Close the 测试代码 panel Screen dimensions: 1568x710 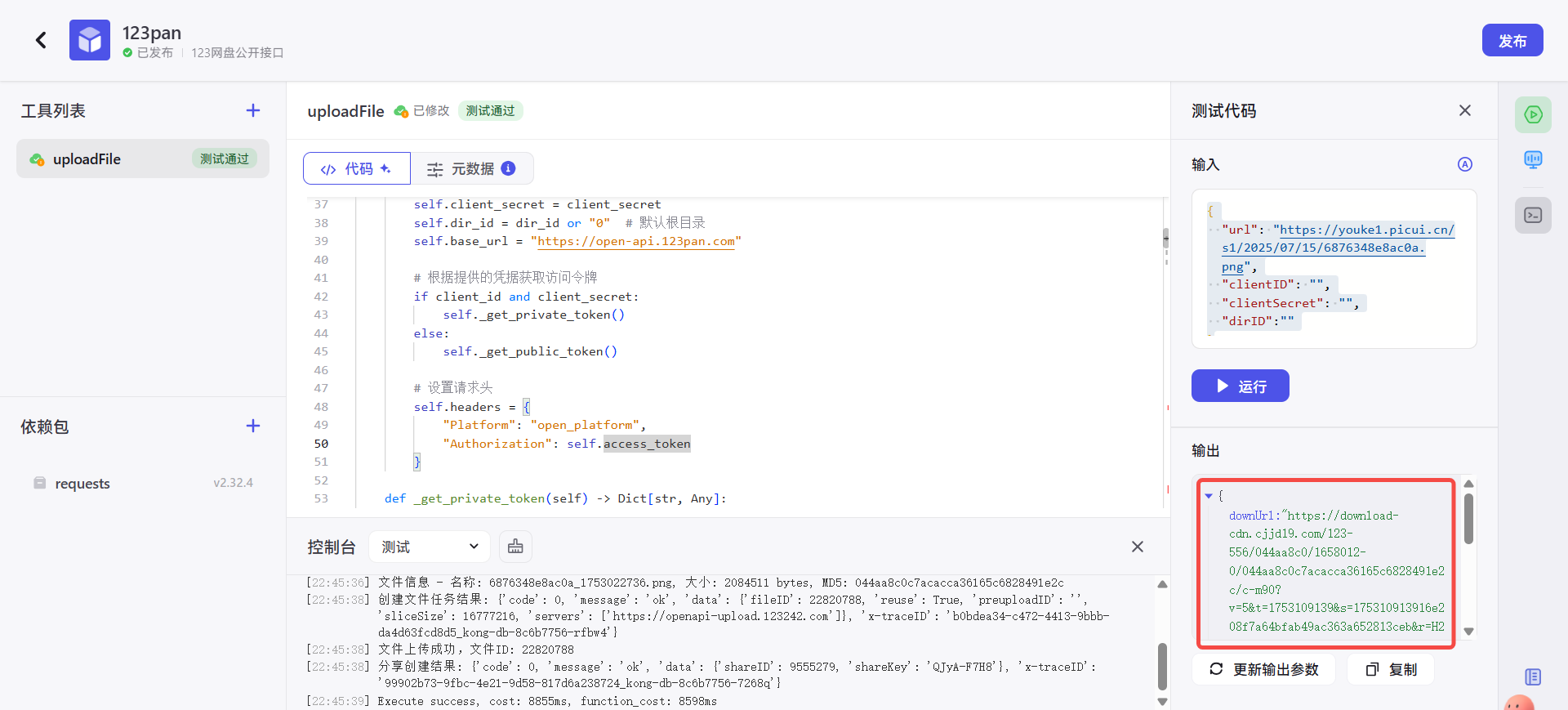[1465, 110]
